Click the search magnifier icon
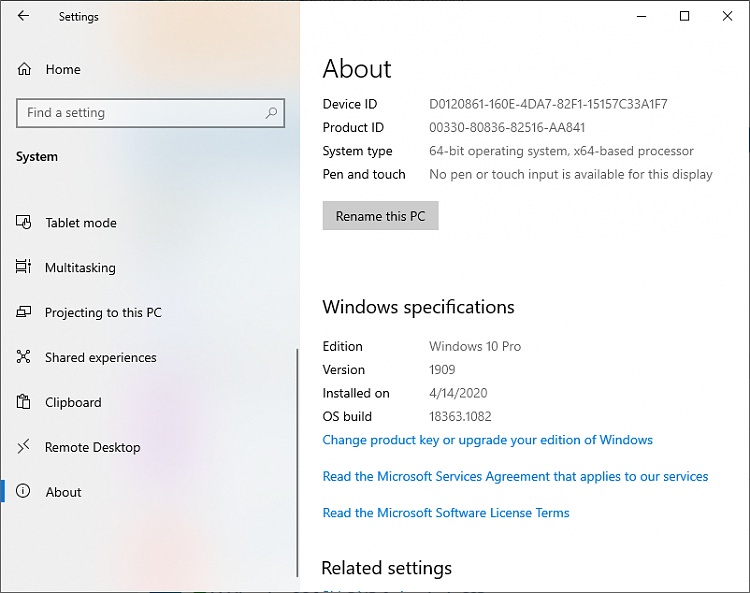The height and width of the screenshot is (593, 750). [271, 113]
